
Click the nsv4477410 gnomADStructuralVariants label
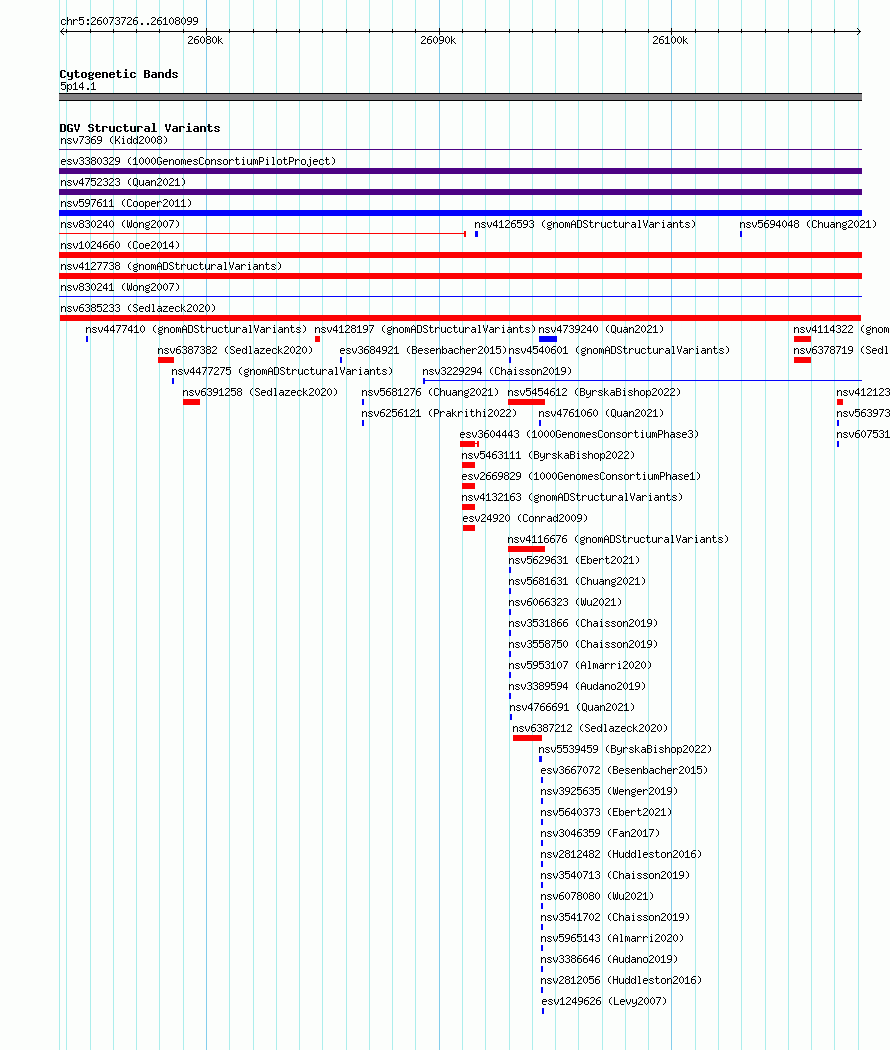coord(196,329)
